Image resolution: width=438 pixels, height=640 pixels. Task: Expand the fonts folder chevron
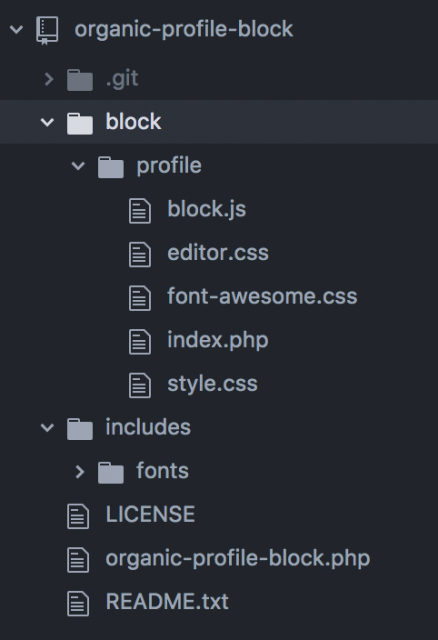pyautogui.click(x=80, y=472)
